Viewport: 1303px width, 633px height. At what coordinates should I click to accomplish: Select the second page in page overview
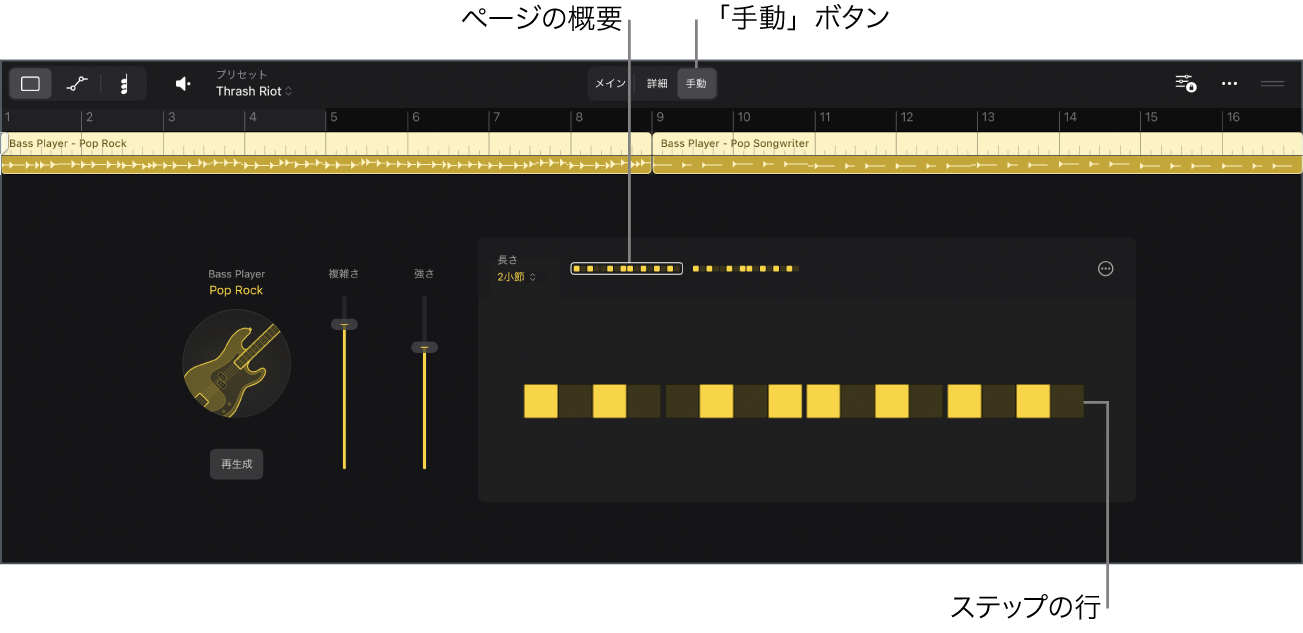click(x=746, y=269)
